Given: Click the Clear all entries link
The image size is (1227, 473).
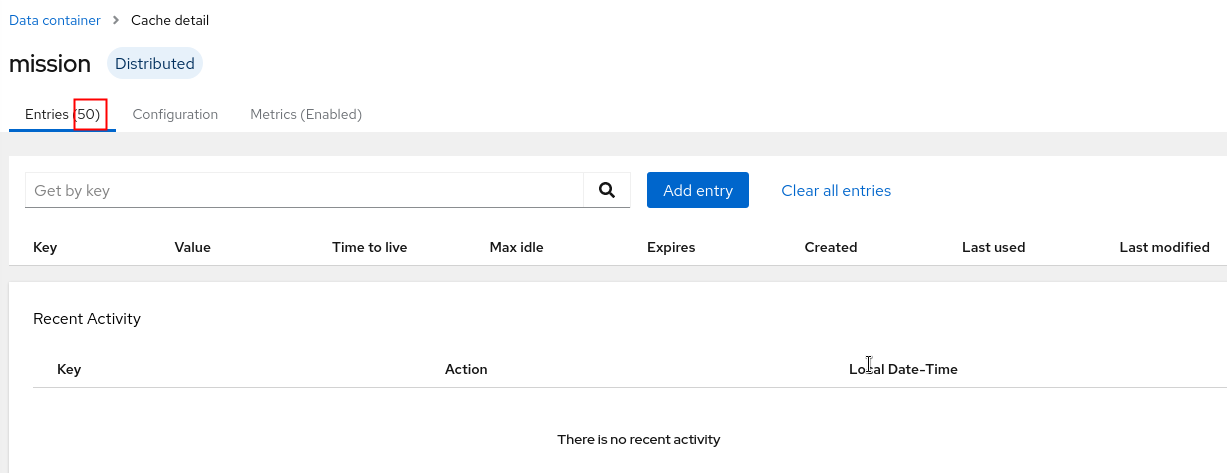Looking at the screenshot, I should (x=836, y=190).
